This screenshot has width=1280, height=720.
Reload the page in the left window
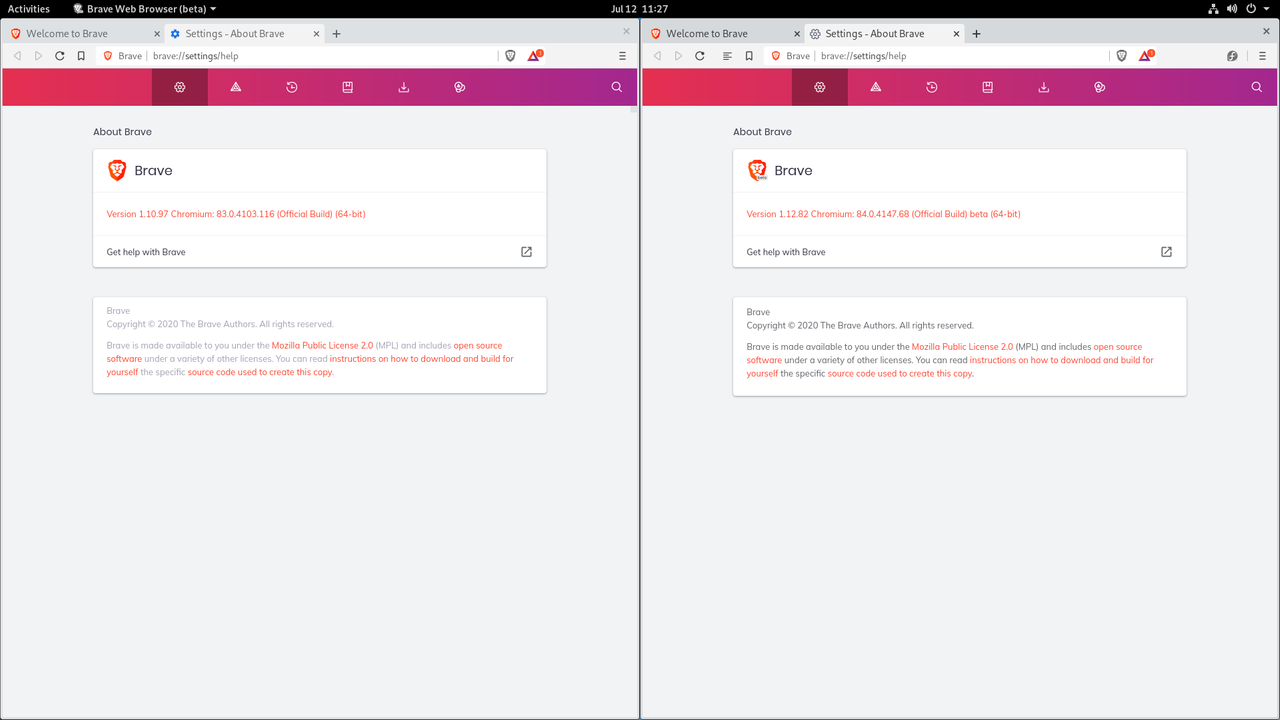tap(60, 56)
